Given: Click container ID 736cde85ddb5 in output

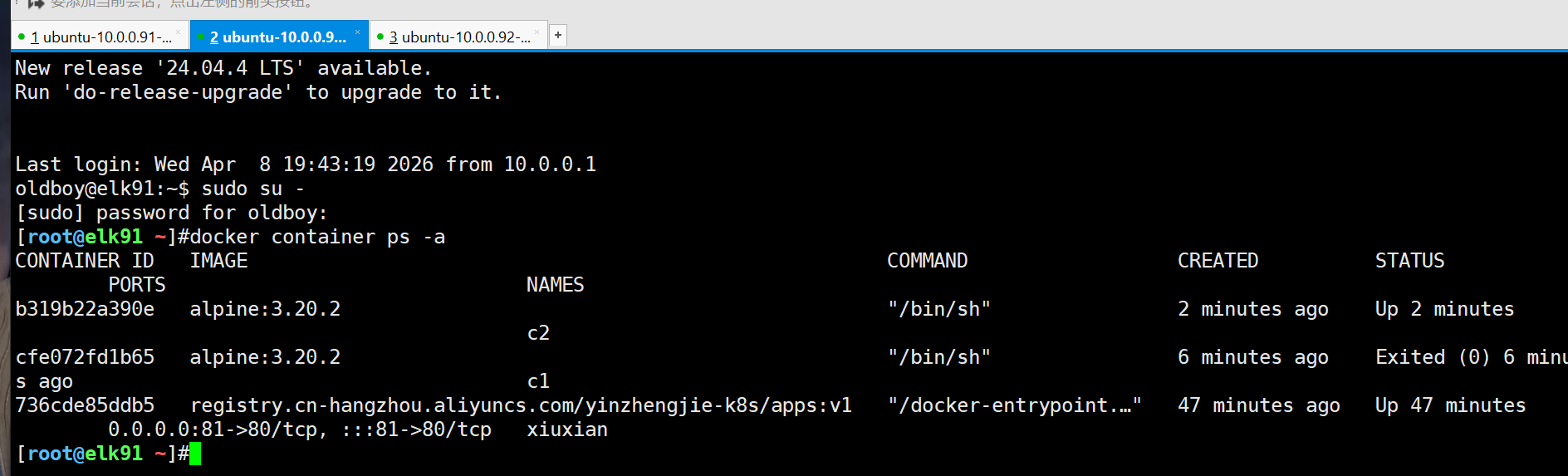Looking at the screenshot, I should tap(85, 405).
